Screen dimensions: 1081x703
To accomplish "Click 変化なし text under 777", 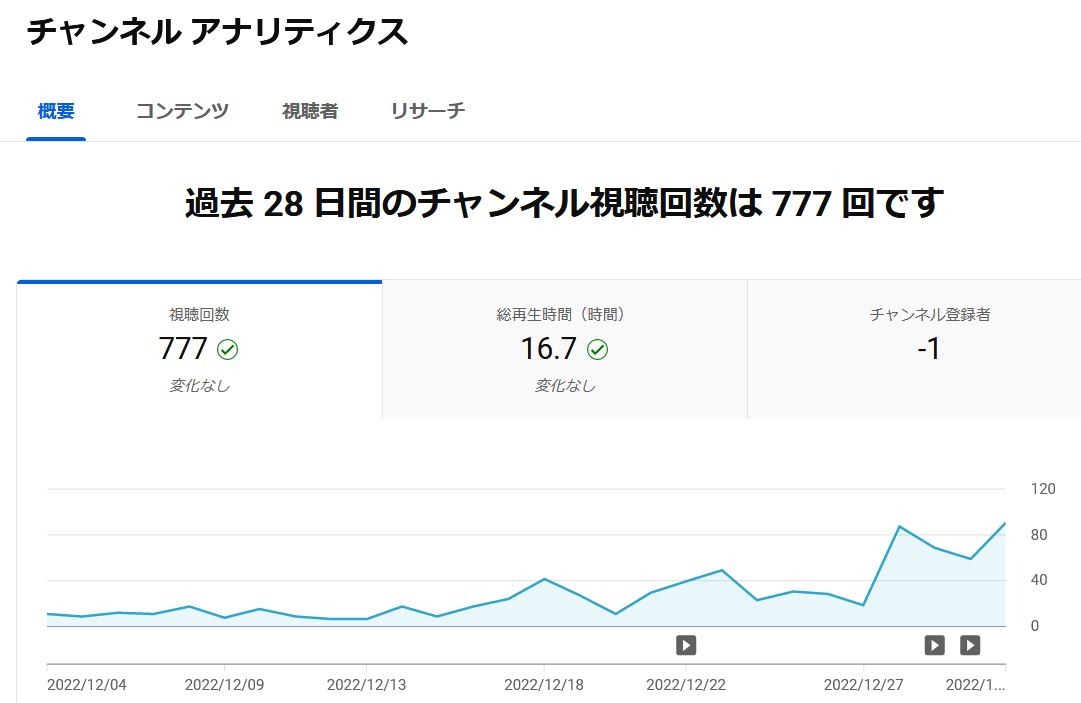I will (x=199, y=385).
